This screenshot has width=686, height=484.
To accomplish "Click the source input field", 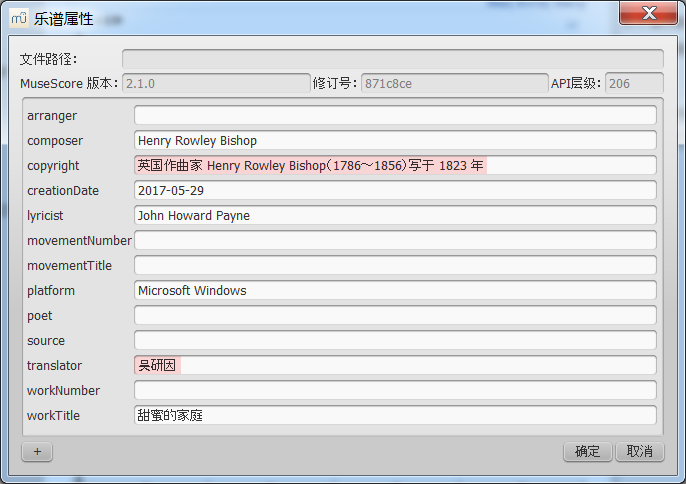I will (395, 341).
